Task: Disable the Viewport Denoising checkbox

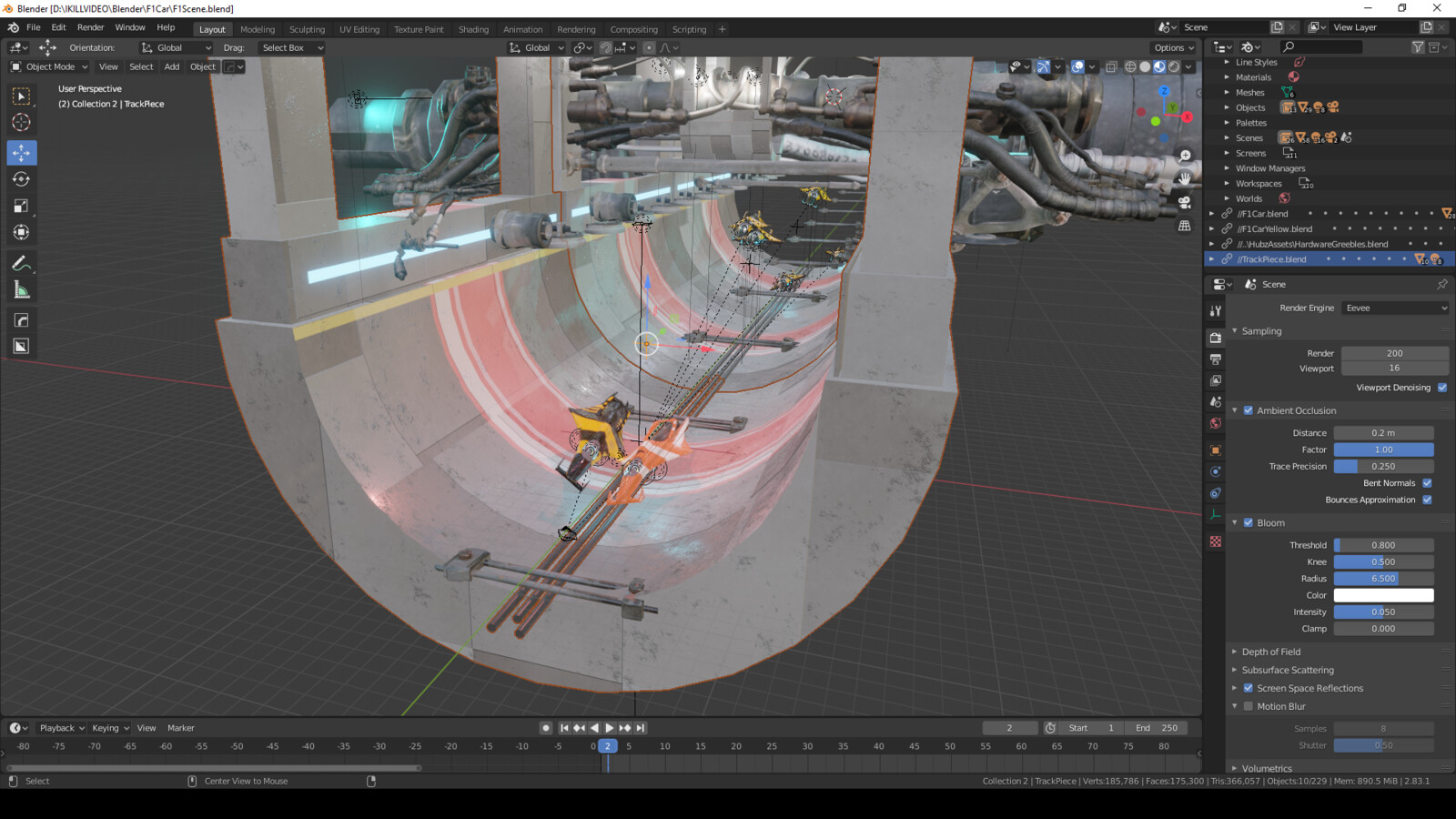Action: (1442, 388)
